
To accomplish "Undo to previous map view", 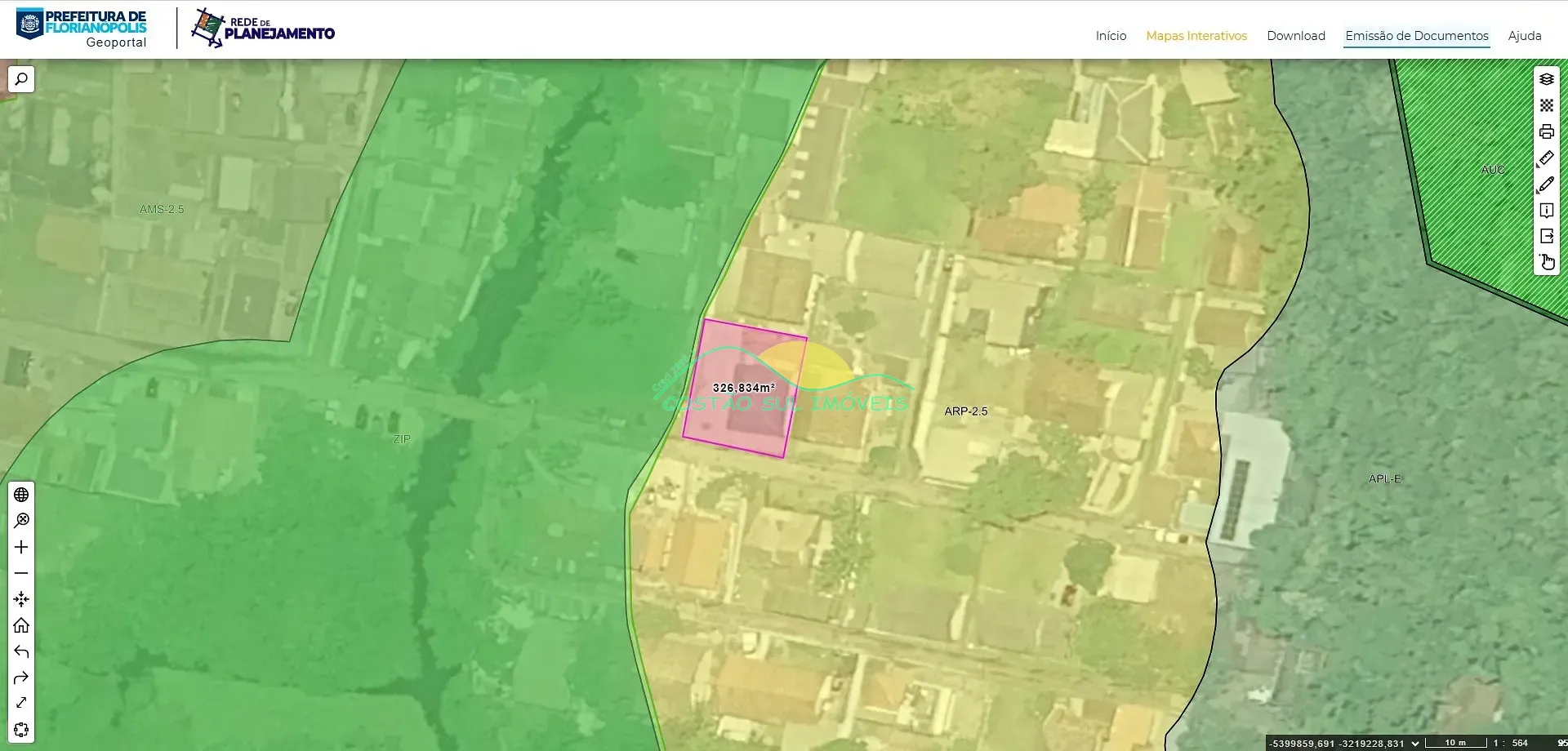I will tap(21, 651).
